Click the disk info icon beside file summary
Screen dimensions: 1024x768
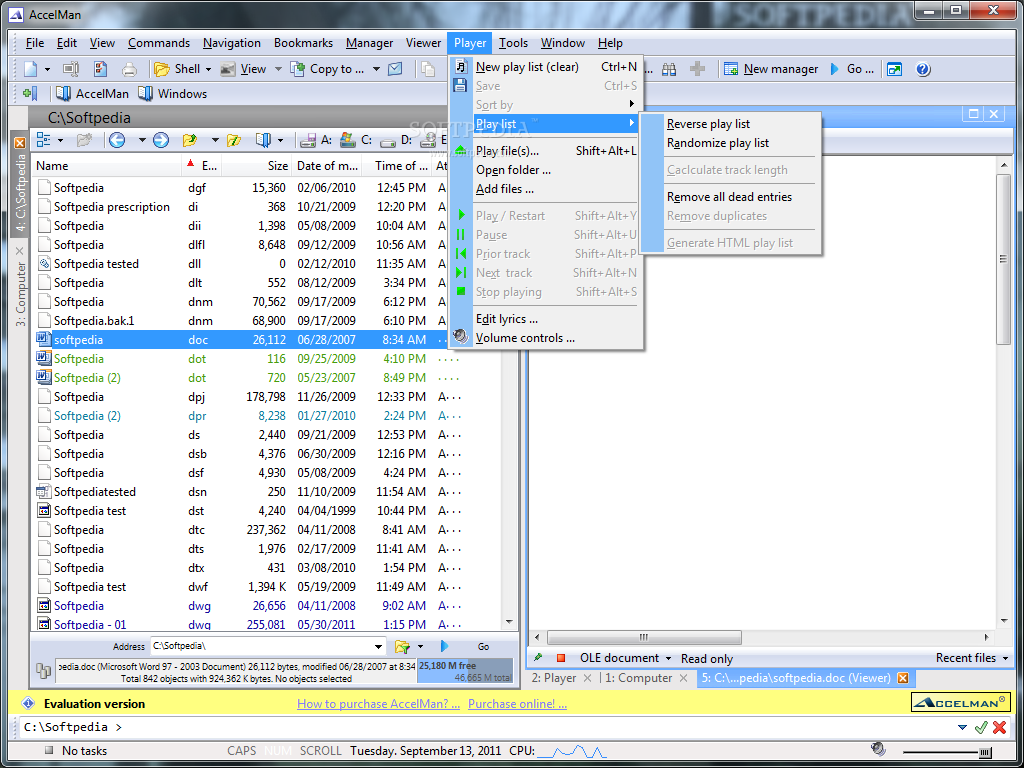(44, 670)
